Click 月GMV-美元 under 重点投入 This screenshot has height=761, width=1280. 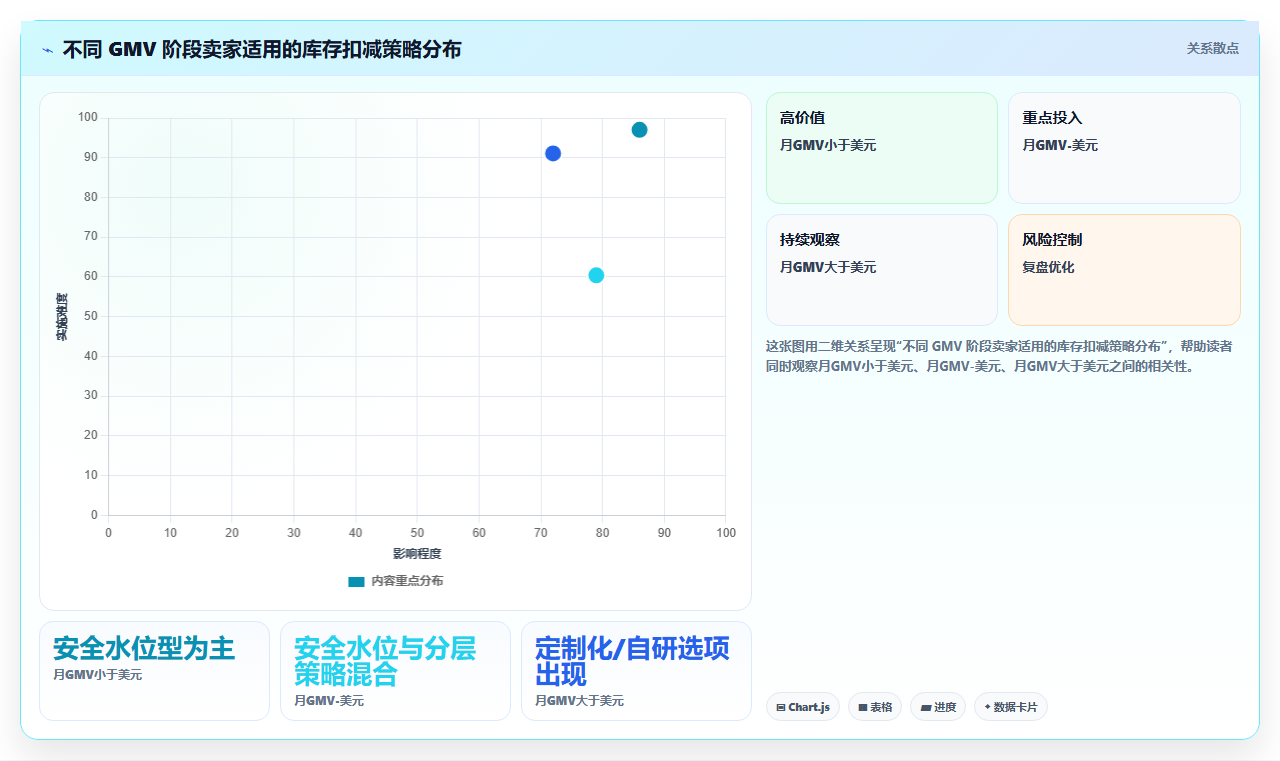tap(1060, 145)
